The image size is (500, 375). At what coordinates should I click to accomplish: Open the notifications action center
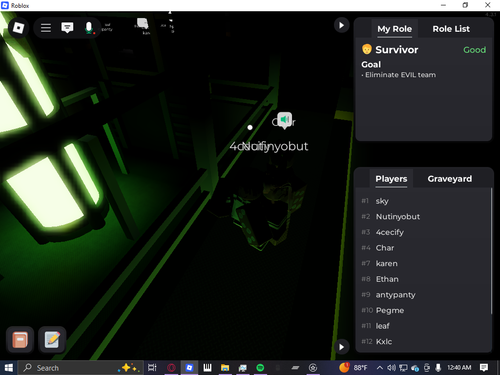[484, 368]
